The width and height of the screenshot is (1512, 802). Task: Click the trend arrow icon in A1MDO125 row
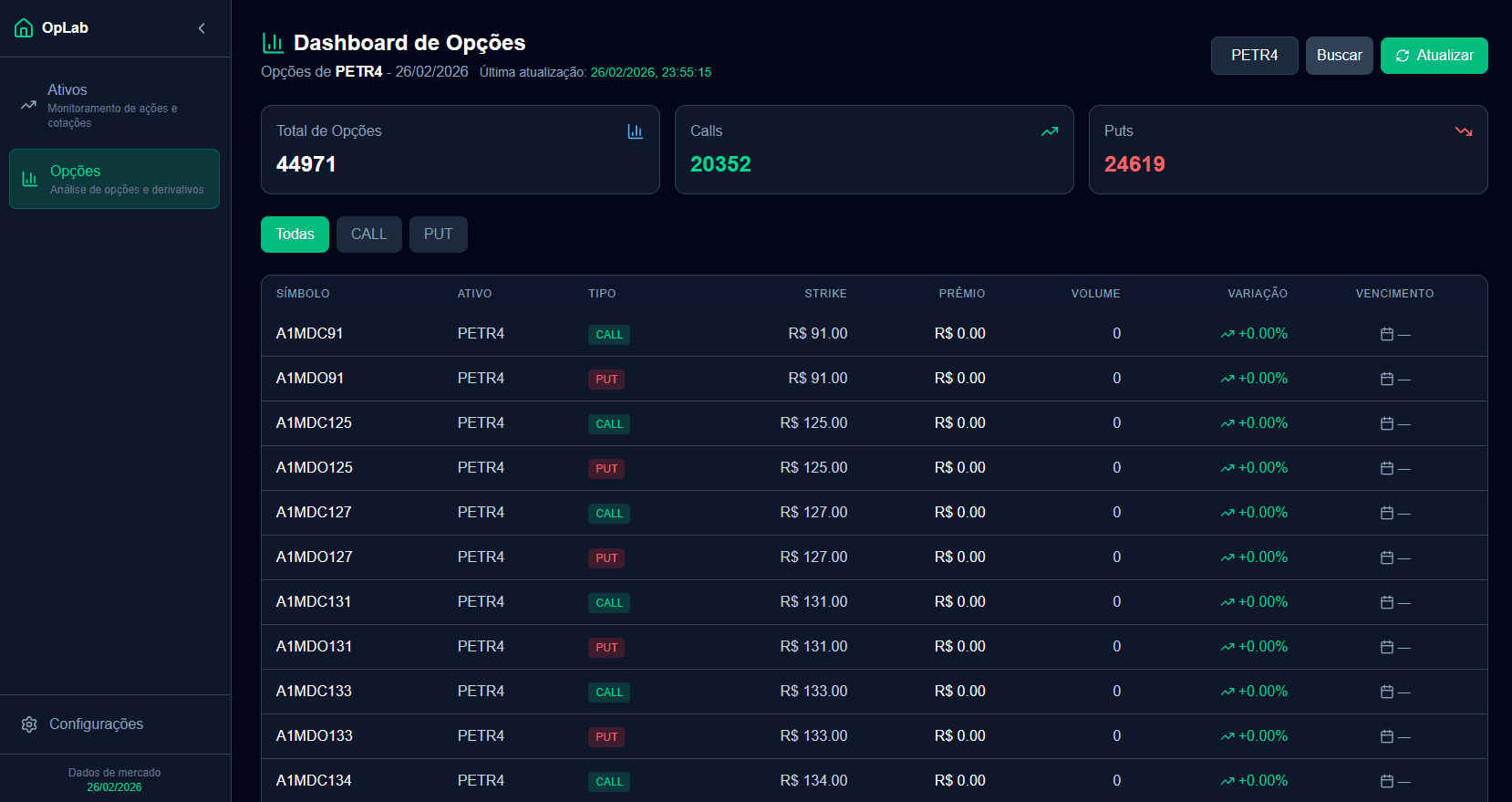point(1227,469)
